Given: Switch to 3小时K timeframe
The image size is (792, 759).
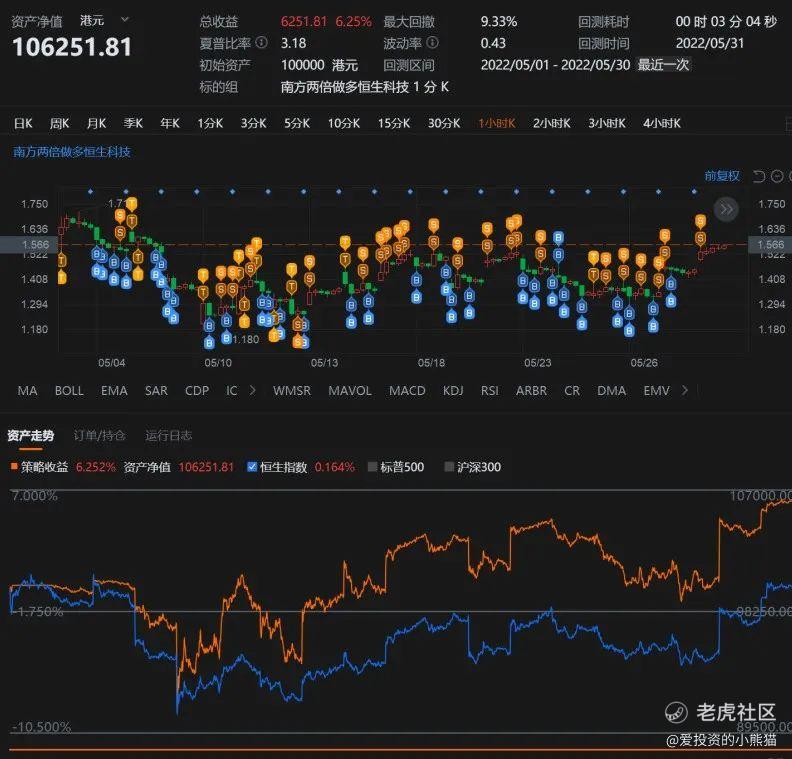Looking at the screenshot, I should click(x=607, y=123).
